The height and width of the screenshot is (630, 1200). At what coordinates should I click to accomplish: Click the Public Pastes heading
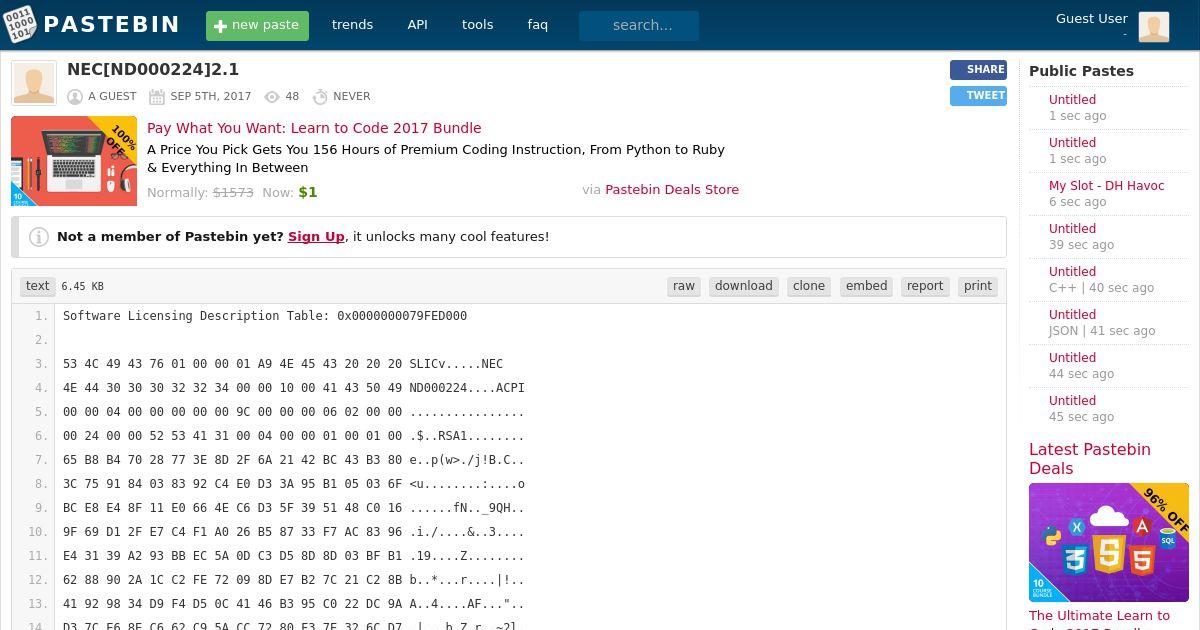[1081, 71]
